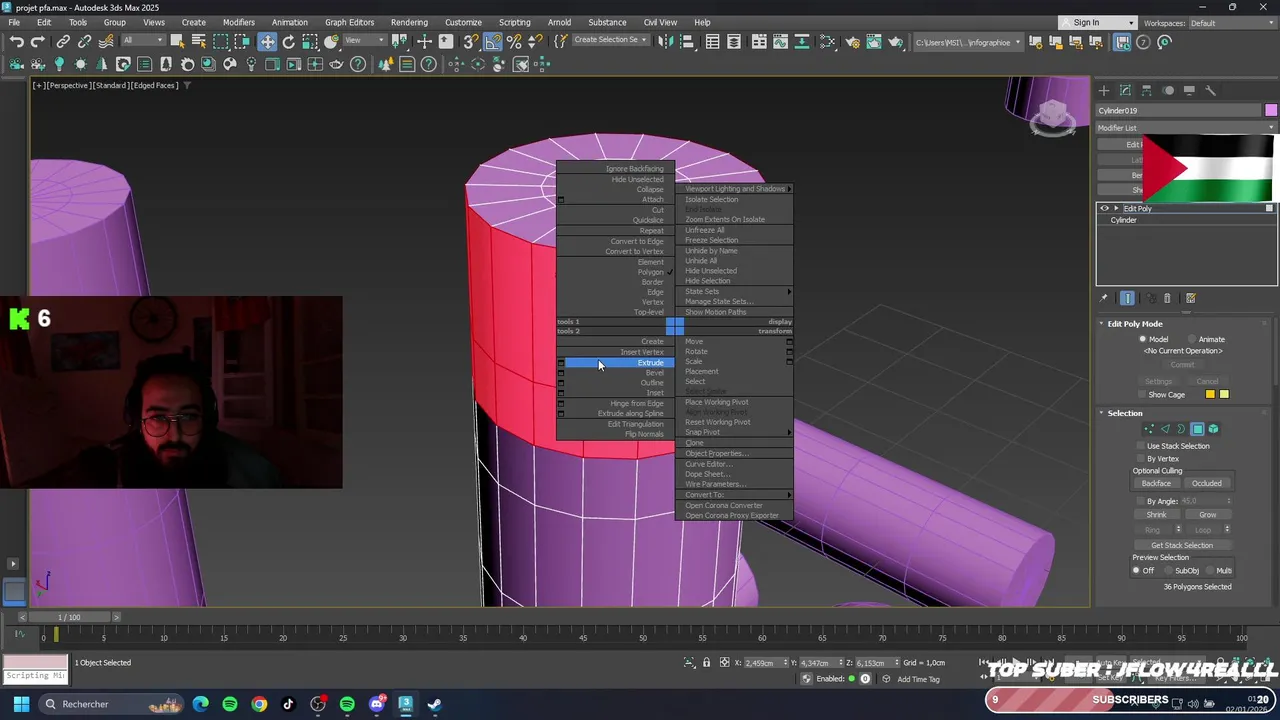Enable Use Stack Selection checkbox
This screenshot has width=1280, height=720.
coord(1140,446)
